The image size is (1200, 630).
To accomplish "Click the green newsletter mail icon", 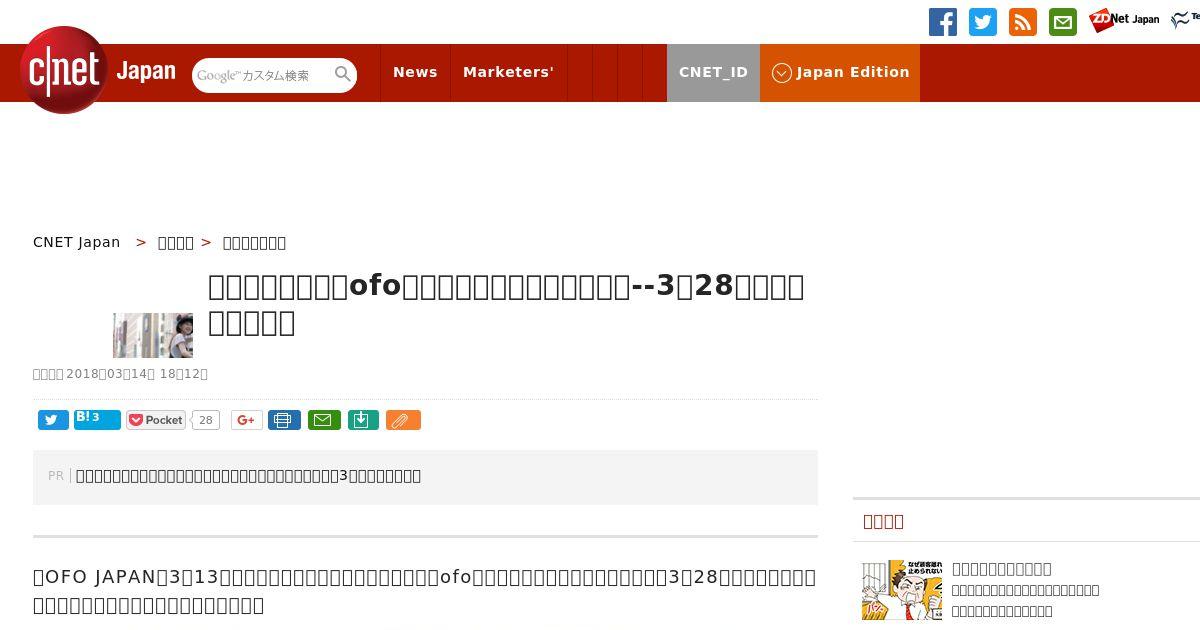I will 1063,22.
